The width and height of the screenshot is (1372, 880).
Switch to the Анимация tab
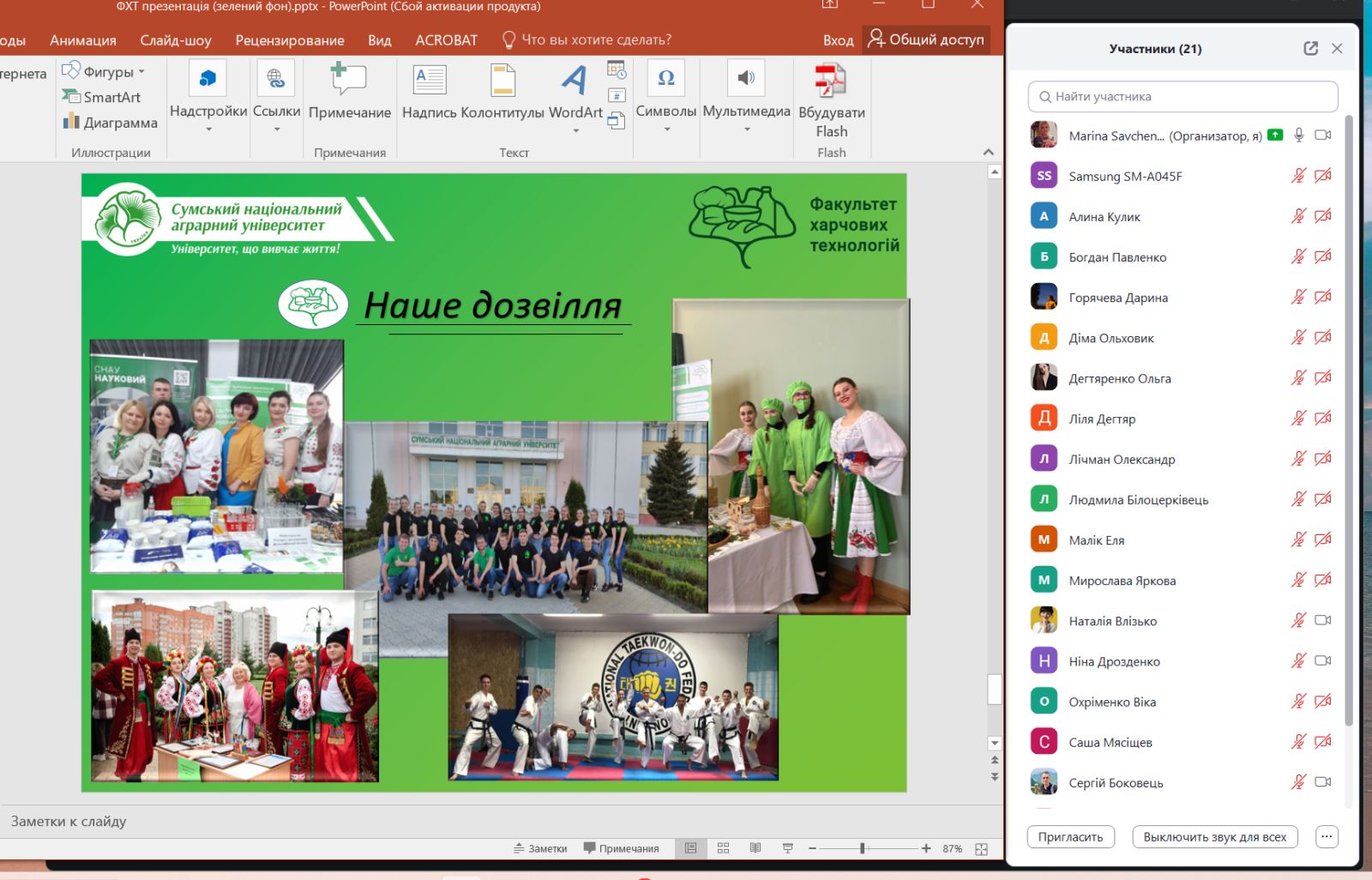point(82,40)
